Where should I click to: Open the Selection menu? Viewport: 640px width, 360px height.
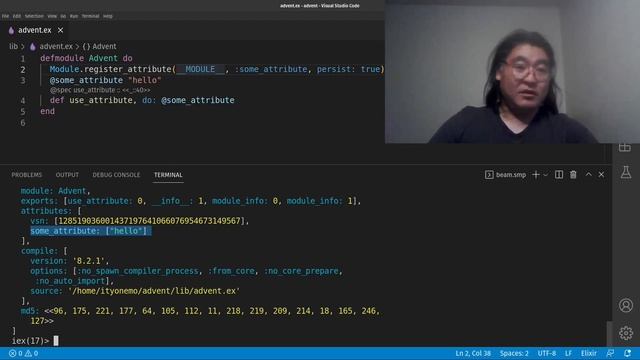[x=34, y=16]
